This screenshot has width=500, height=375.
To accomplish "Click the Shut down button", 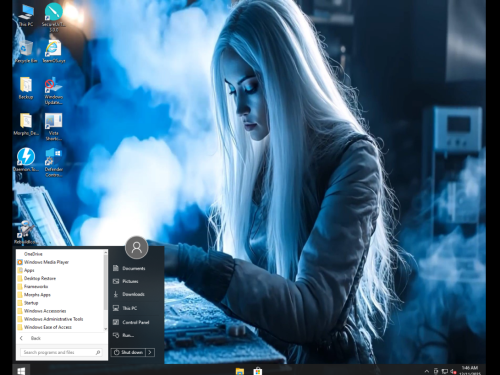I will 128,352.
